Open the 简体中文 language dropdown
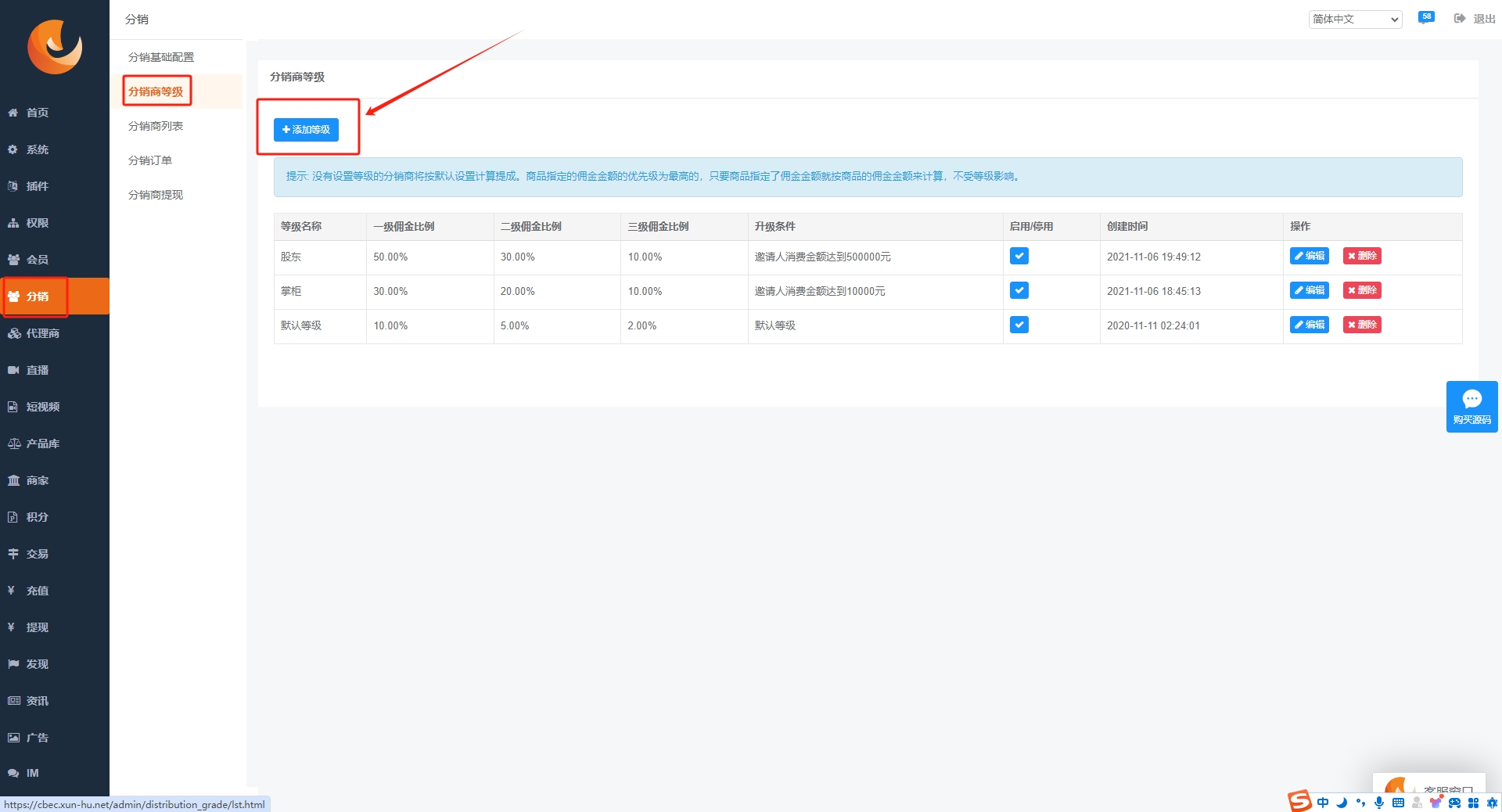Viewport: 1502px width, 812px height. tap(1355, 19)
